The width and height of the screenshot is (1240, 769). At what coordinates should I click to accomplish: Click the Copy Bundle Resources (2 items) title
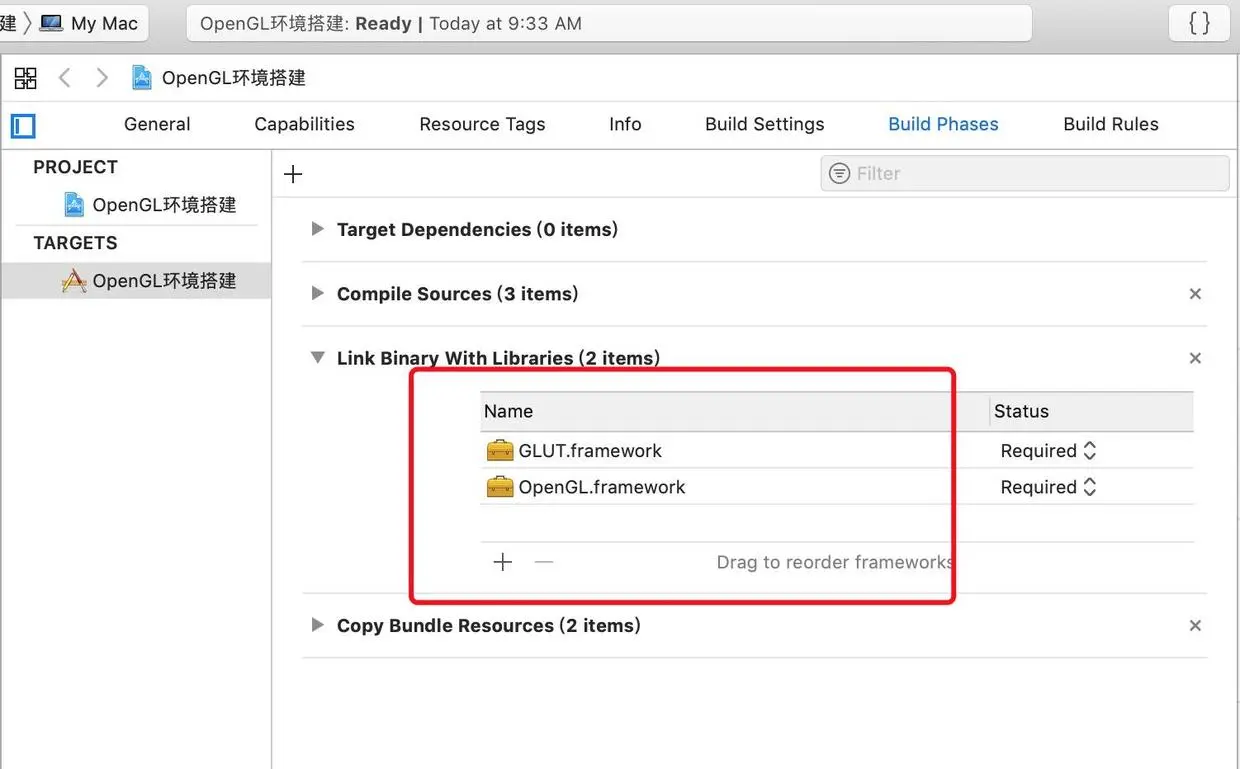tap(488, 625)
